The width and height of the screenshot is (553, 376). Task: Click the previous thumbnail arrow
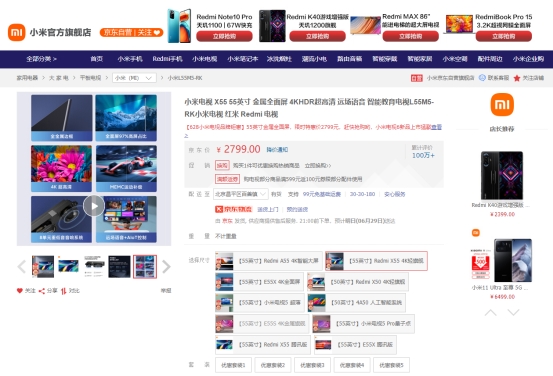(x=22, y=267)
